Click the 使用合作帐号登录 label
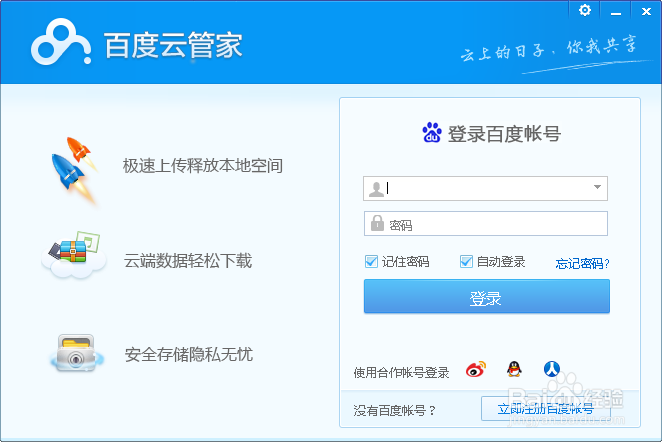The width and height of the screenshot is (662, 442). [401, 372]
